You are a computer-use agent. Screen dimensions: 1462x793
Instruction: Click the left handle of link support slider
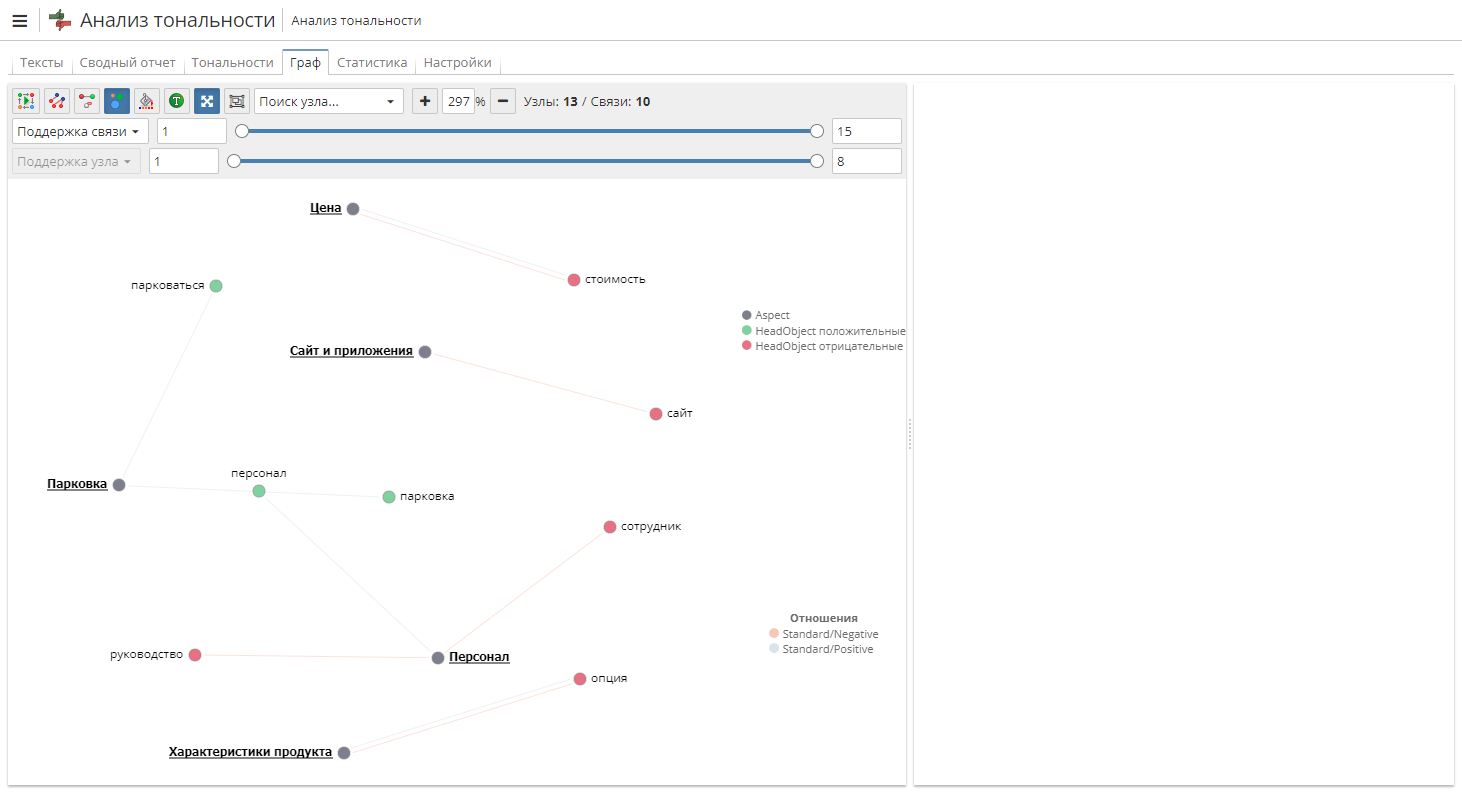point(242,131)
